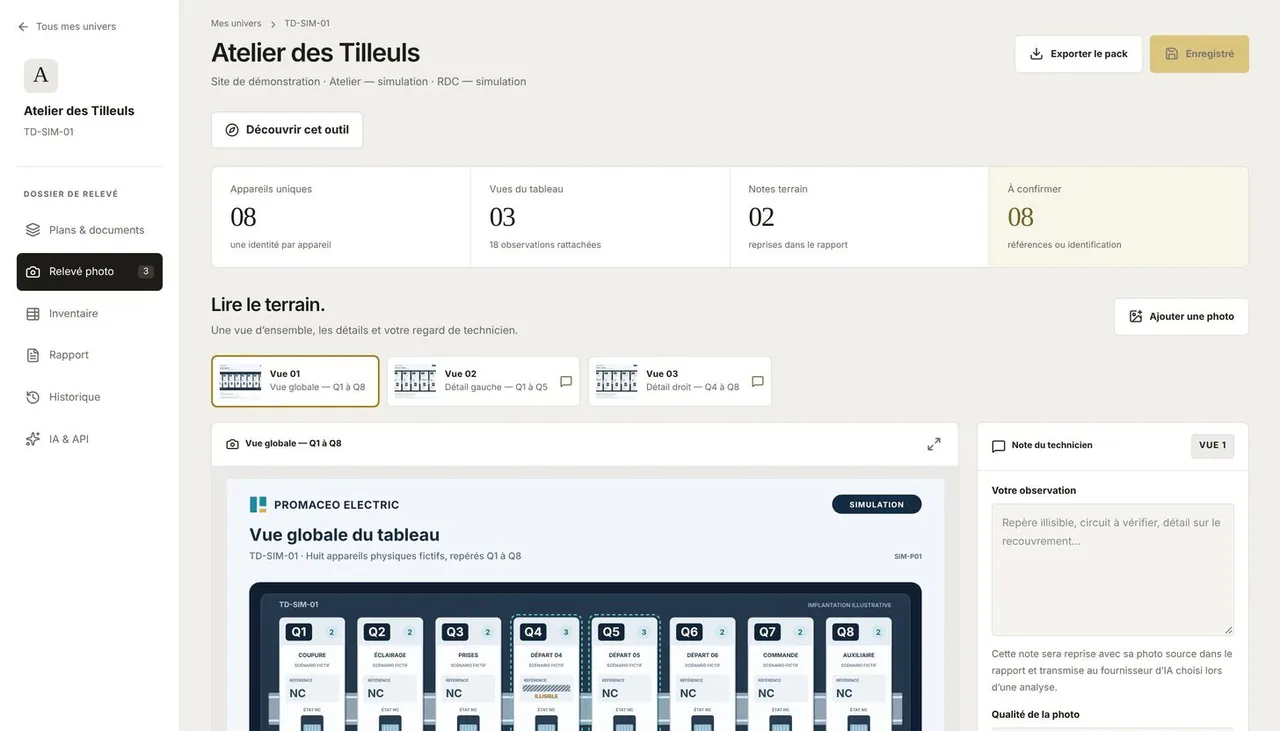Click the Q7 COMMANDE device in photo

point(780,675)
